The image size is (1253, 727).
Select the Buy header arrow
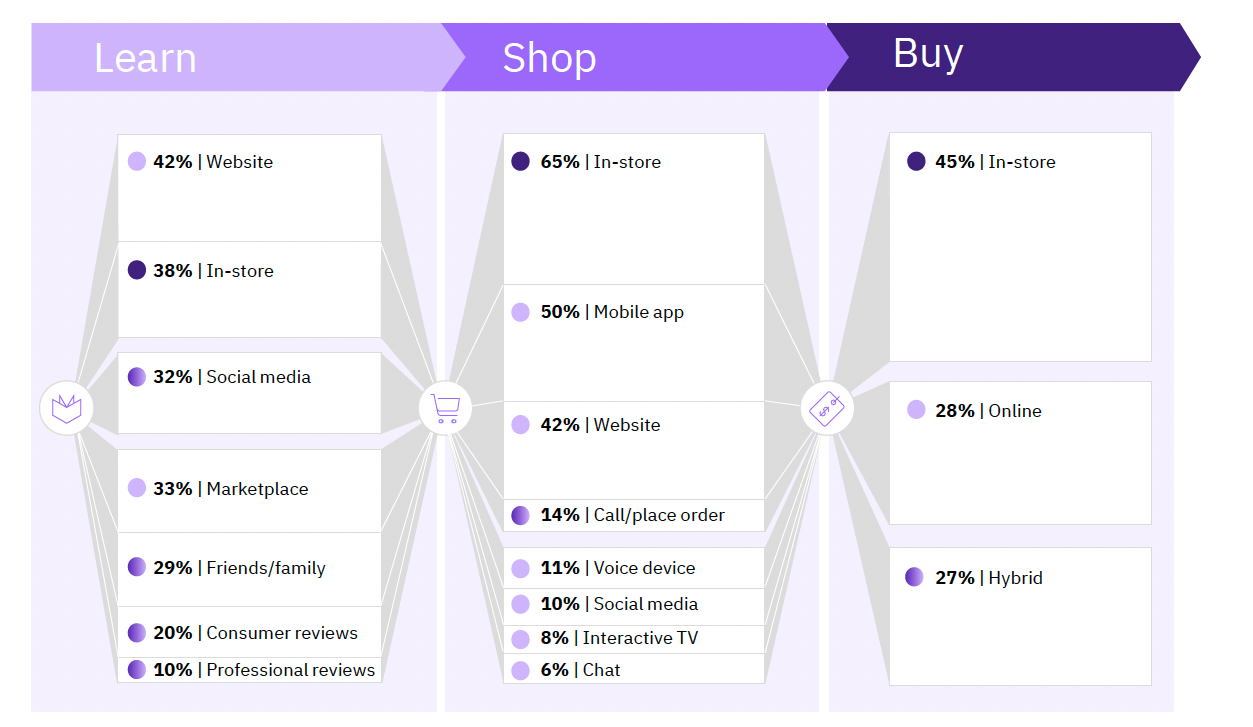click(x=1013, y=57)
